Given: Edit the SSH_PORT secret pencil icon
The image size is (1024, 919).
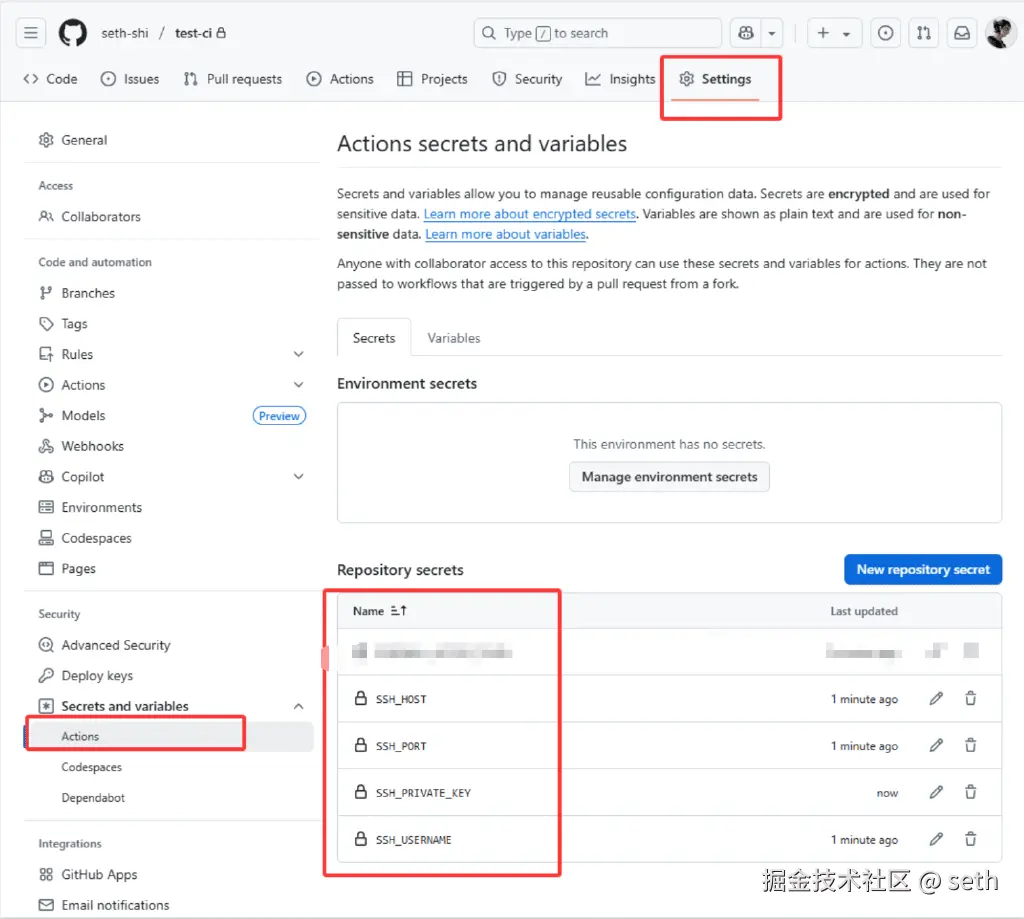Looking at the screenshot, I should (x=936, y=745).
